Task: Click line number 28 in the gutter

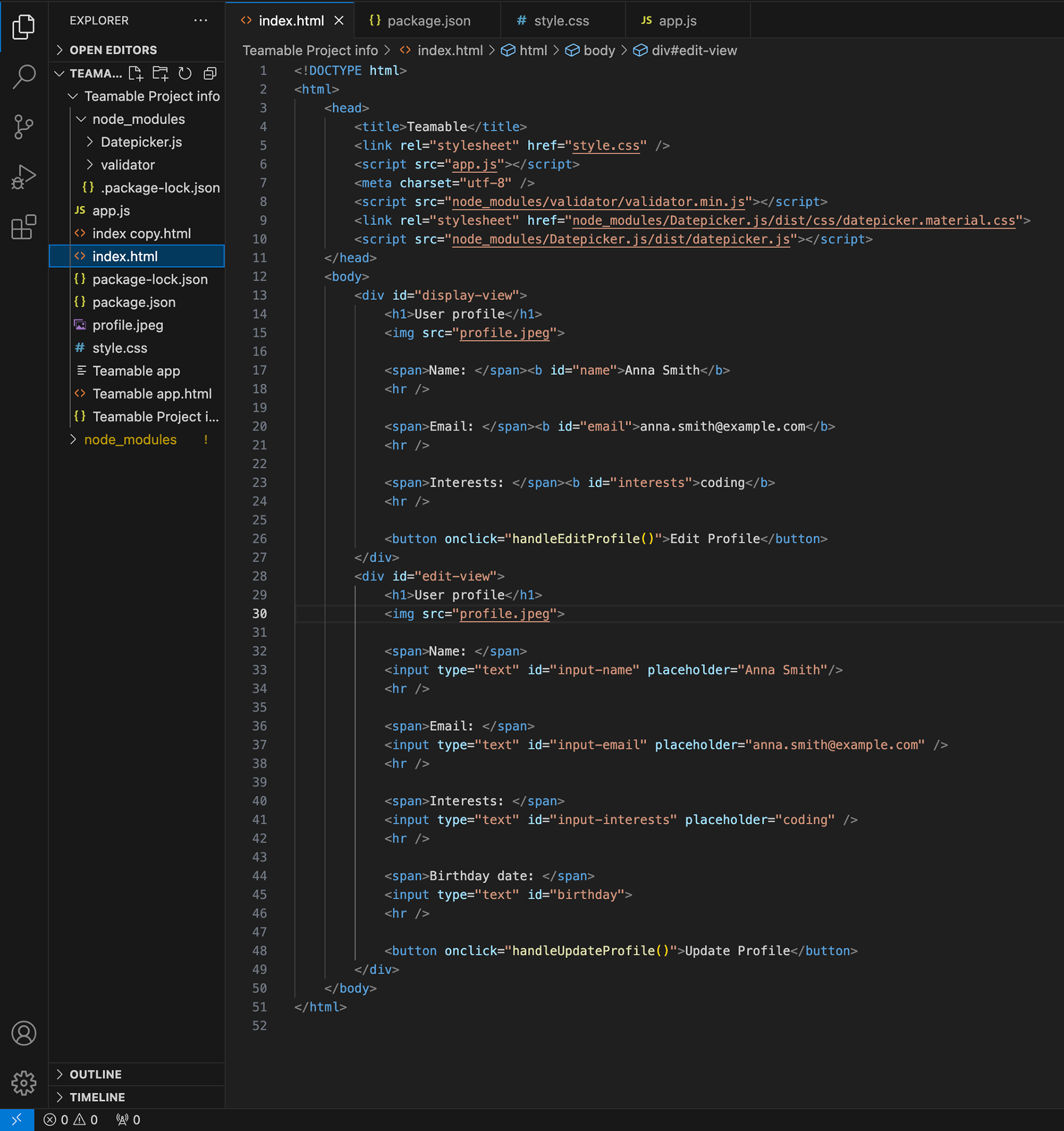Action: point(259,576)
